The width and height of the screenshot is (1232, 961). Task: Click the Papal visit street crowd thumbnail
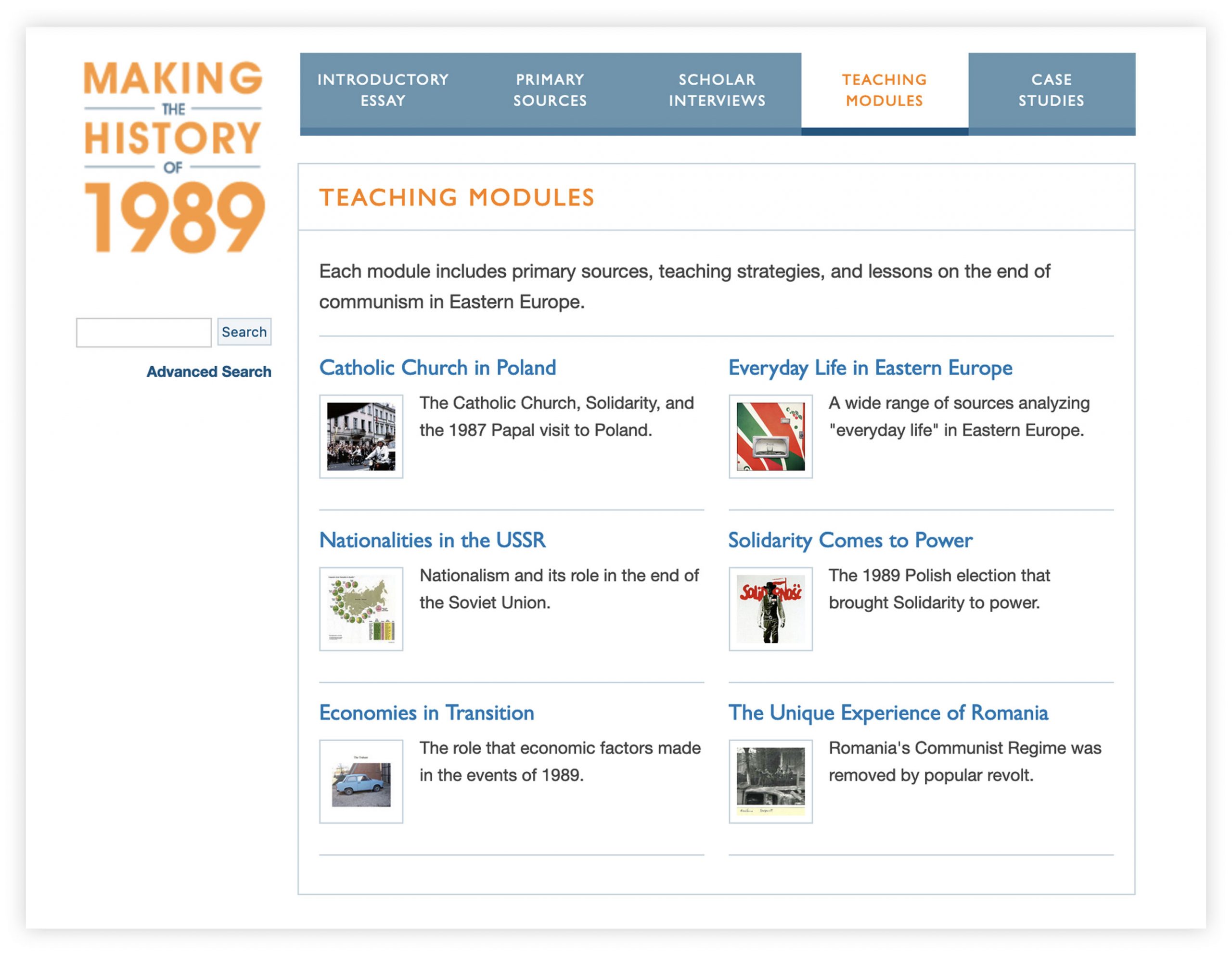pos(361,436)
